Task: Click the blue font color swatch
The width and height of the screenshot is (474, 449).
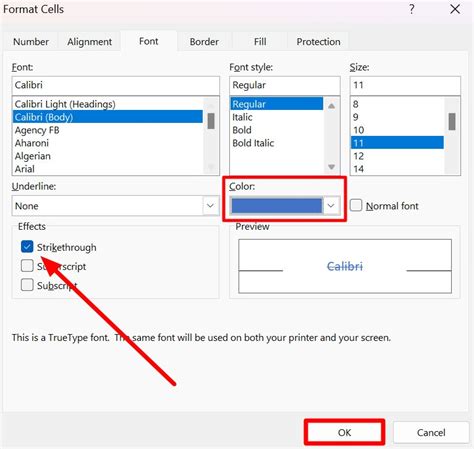Action: point(277,206)
